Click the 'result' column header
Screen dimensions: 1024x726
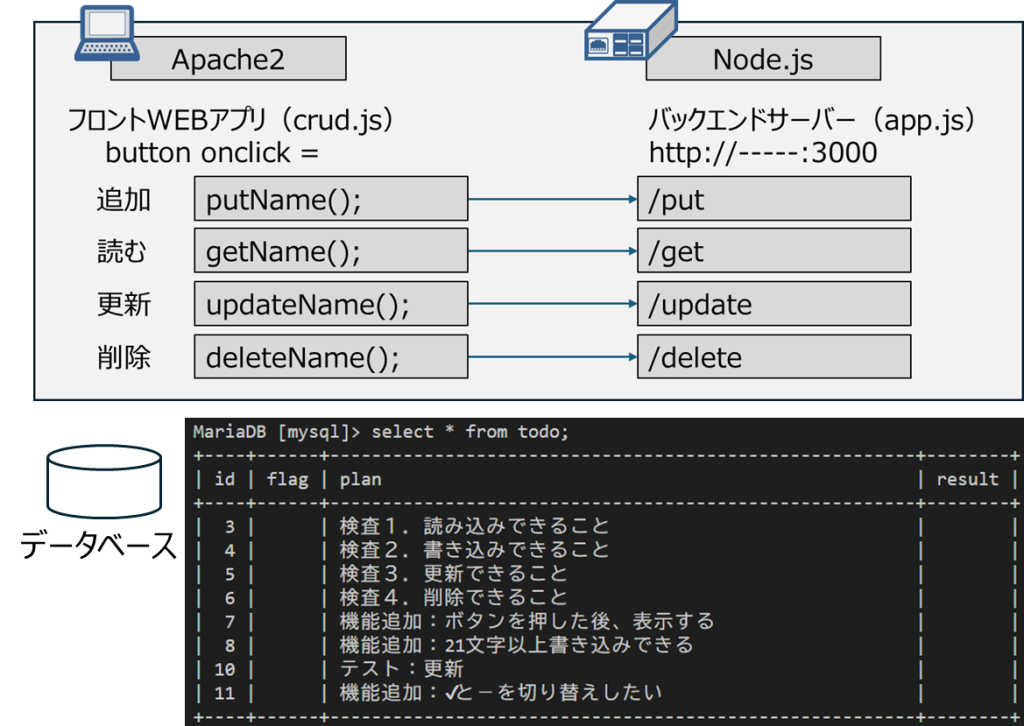tap(967, 479)
